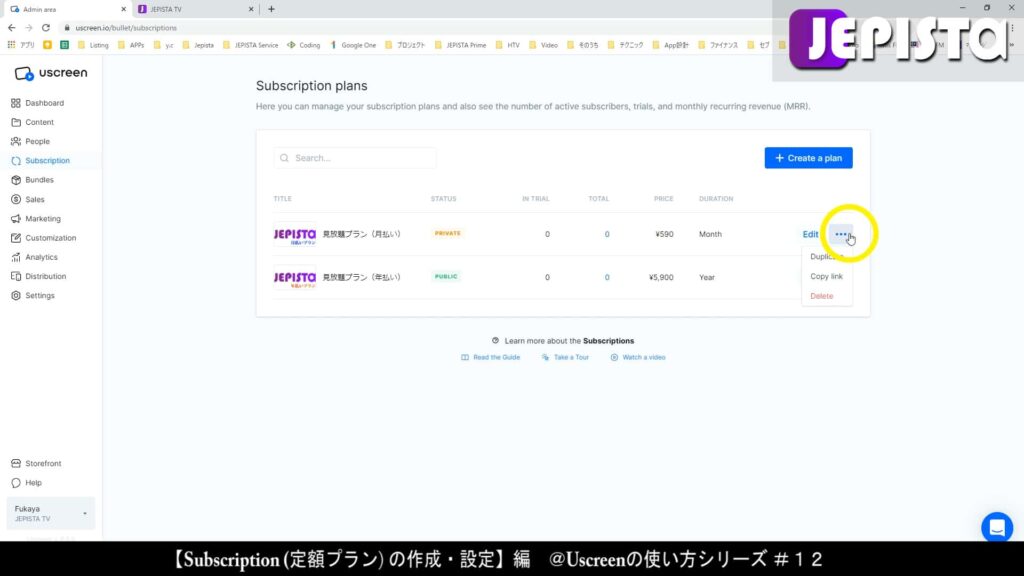
Task: Open total subscribers count for monthly plan
Action: pyautogui.click(x=607, y=234)
